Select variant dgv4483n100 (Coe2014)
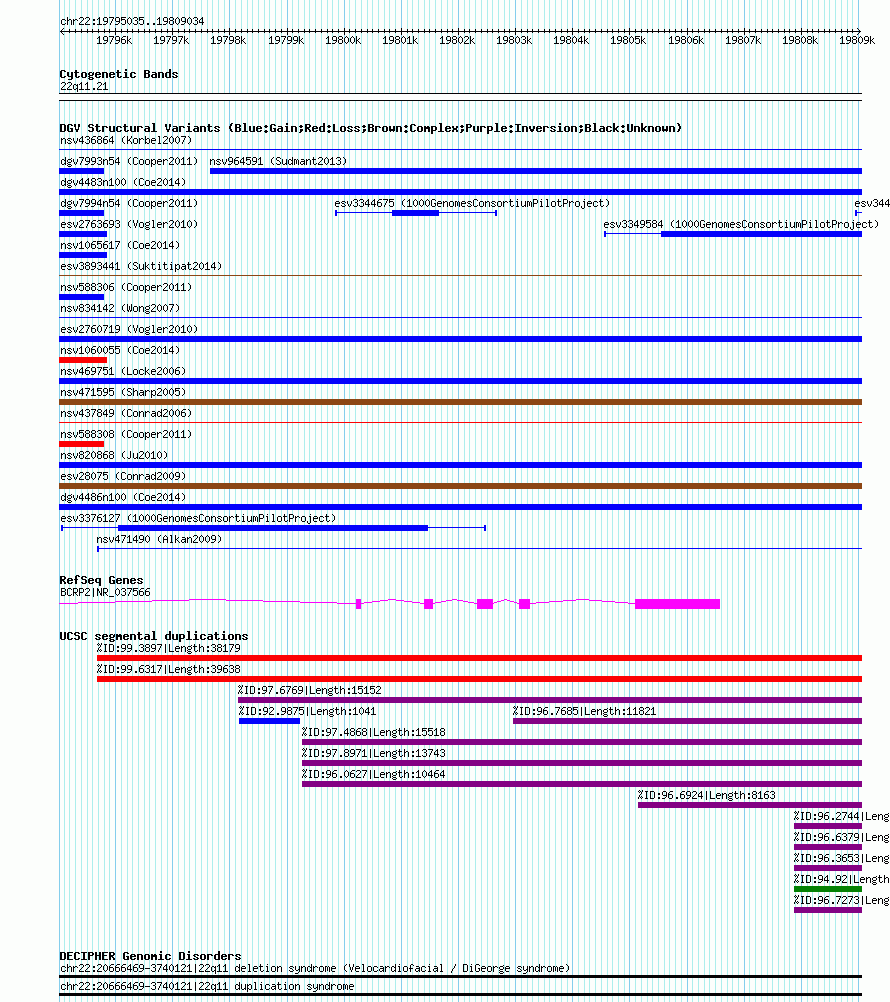890x1002 pixels. [x=123, y=182]
